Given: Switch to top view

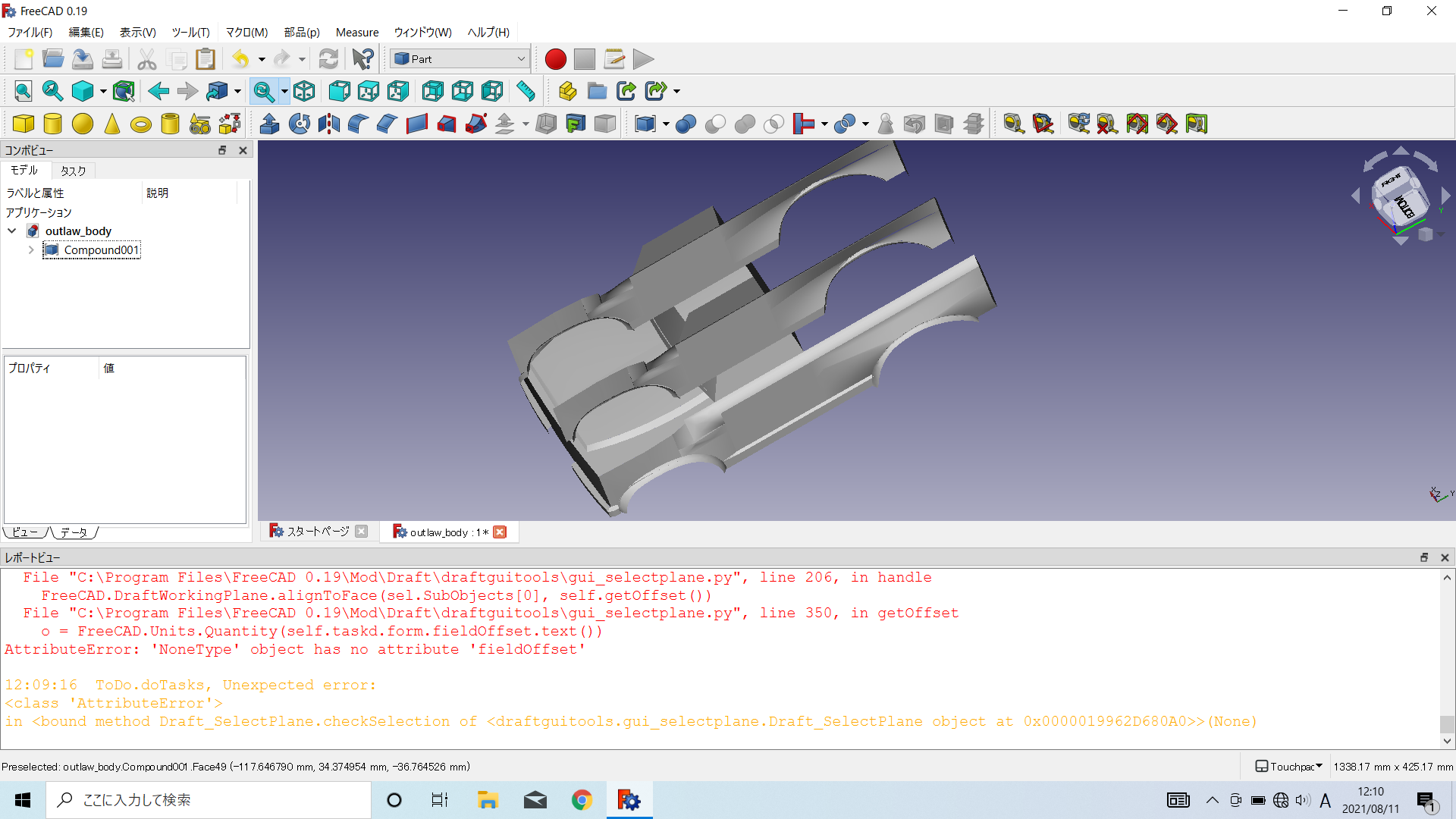Looking at the screenshot, I should point(369,91).
